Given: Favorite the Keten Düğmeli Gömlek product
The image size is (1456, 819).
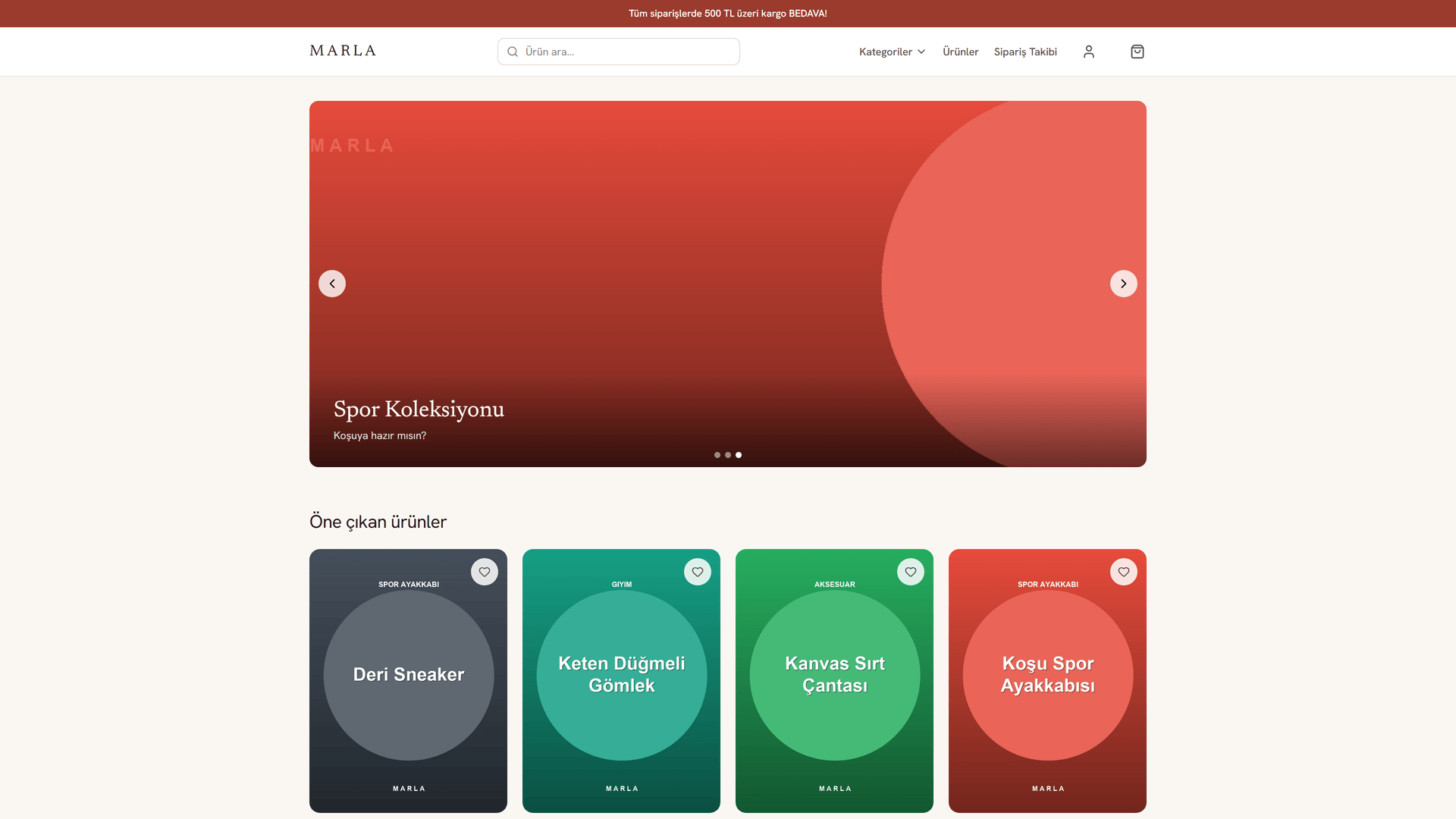Looking at the screenshot, I should (x=698, y=572).
